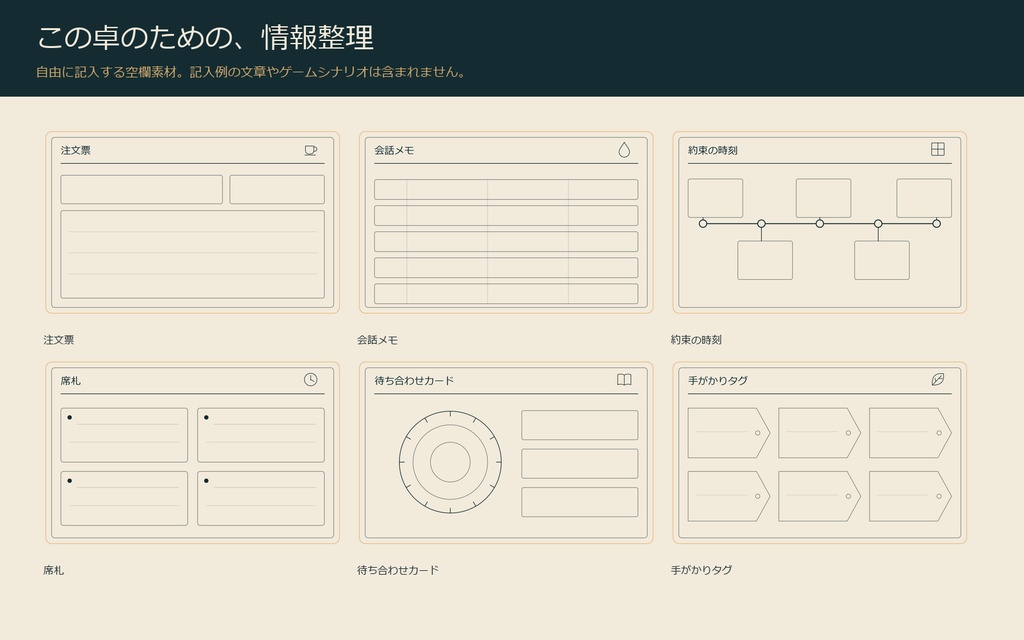Viewport: 1024px width, 640px height.
Task: Click the page heading この卓のための、情報整理
Action: pyautogui.click(x=205, y=37)
